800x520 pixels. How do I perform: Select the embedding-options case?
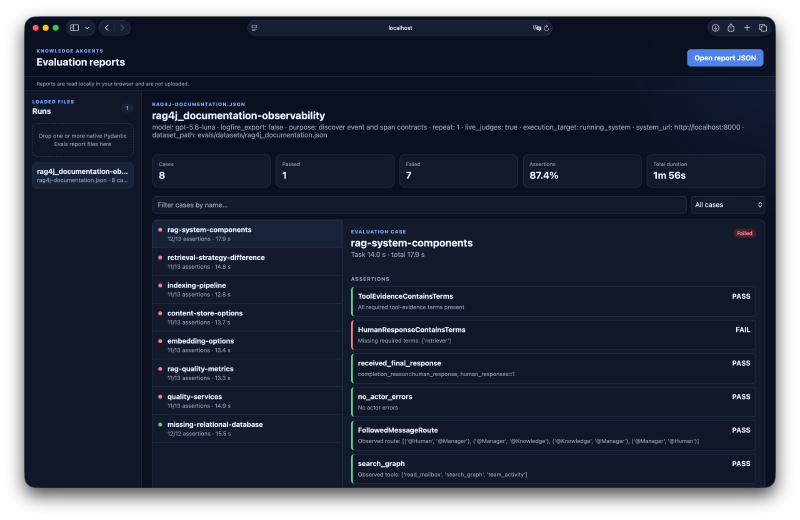(247, 345)
